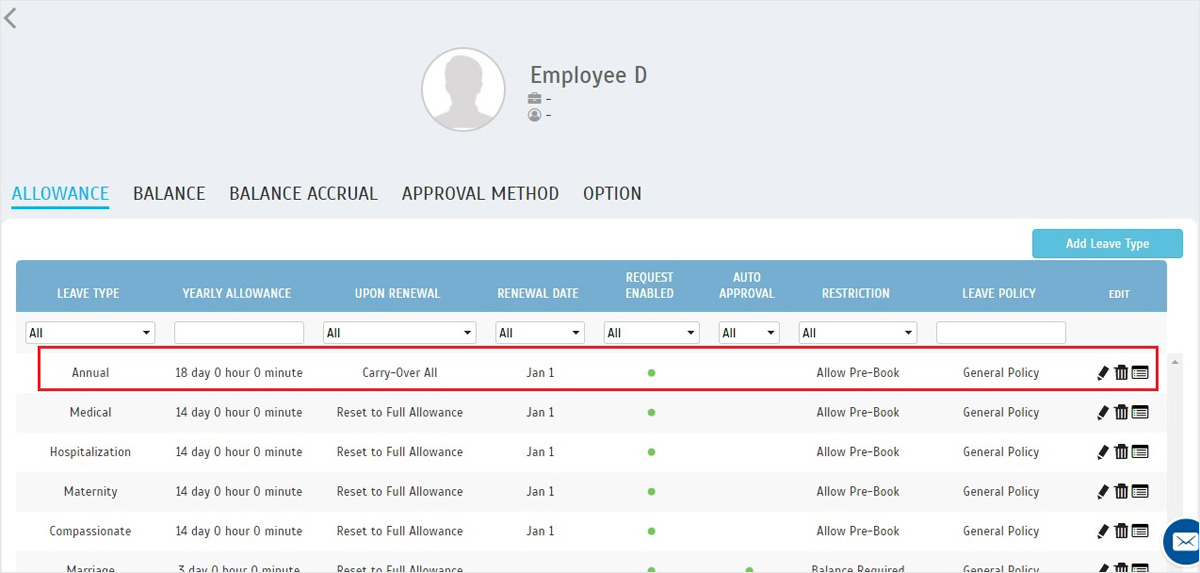Sort by UPON RENEWAL column header
The width and height of the screenshot is (1200, 573).
(397, 294)
